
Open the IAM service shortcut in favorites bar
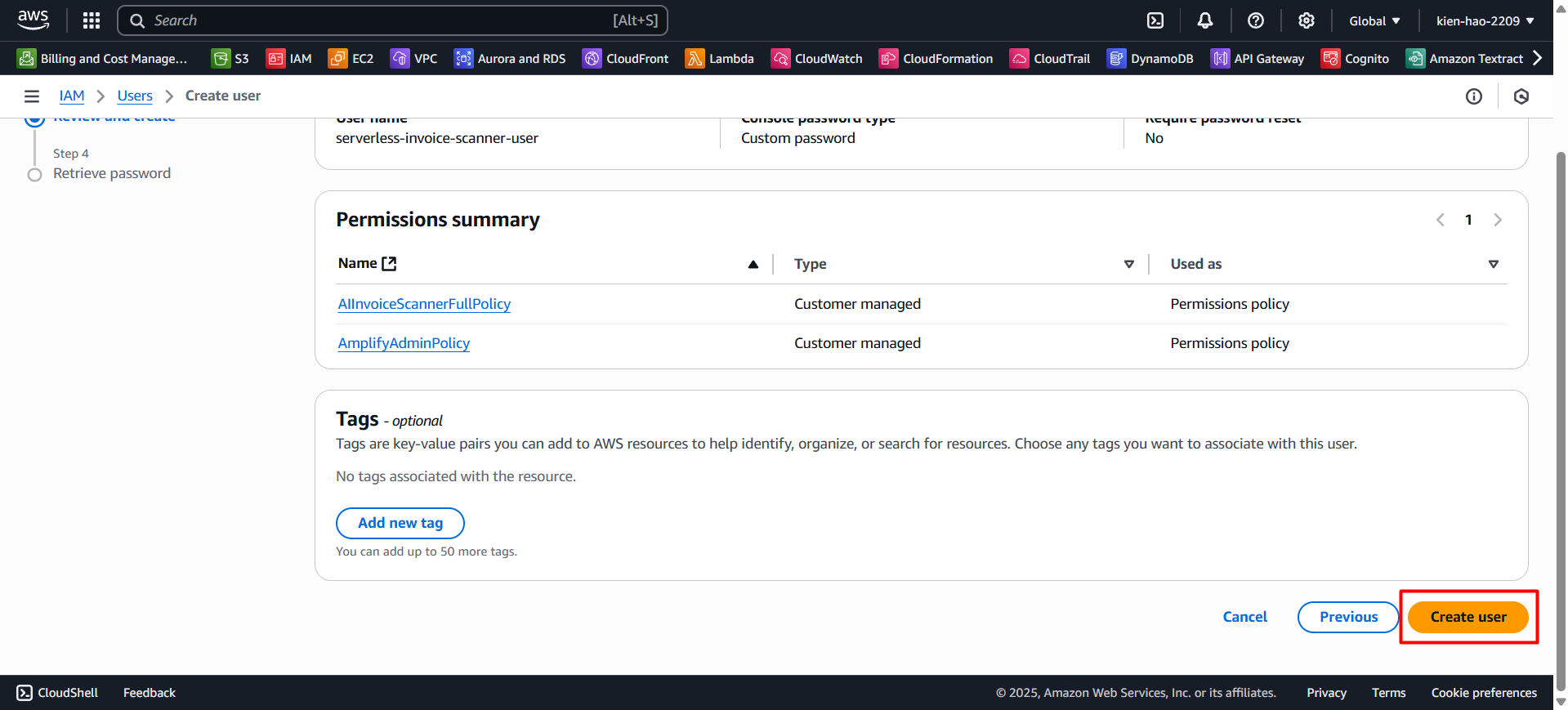(x=289, y=59)
